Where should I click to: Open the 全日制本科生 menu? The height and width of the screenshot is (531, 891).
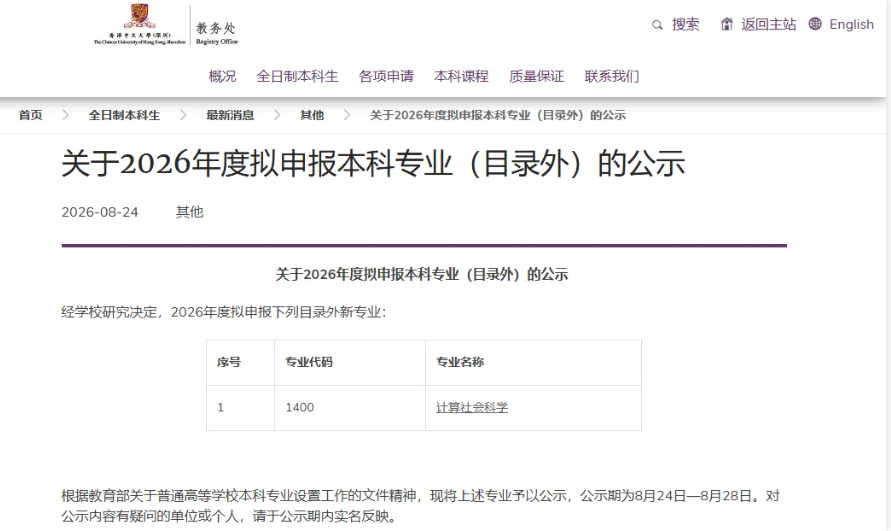[297, 76]
